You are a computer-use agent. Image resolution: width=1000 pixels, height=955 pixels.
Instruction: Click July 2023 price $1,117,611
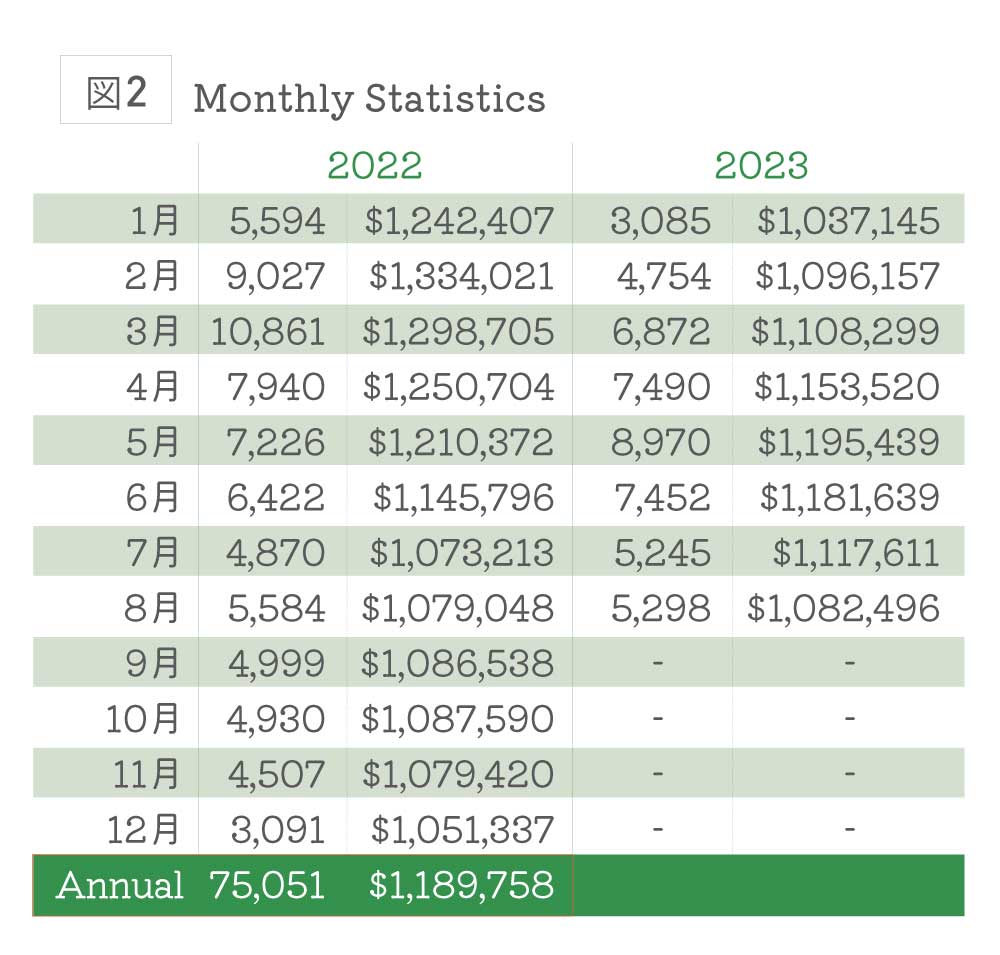pos(856,553)
